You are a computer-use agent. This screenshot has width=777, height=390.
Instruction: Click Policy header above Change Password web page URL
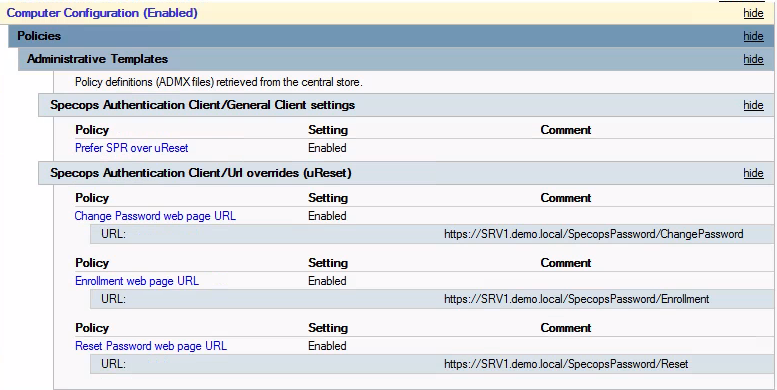pos(92,198)
